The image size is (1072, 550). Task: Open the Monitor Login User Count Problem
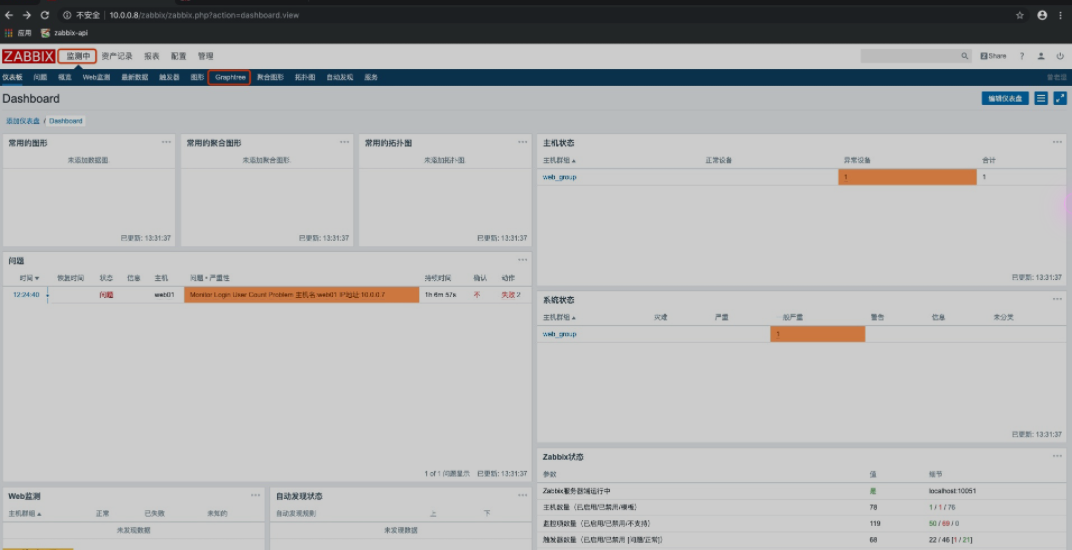(x=287, y=295)
